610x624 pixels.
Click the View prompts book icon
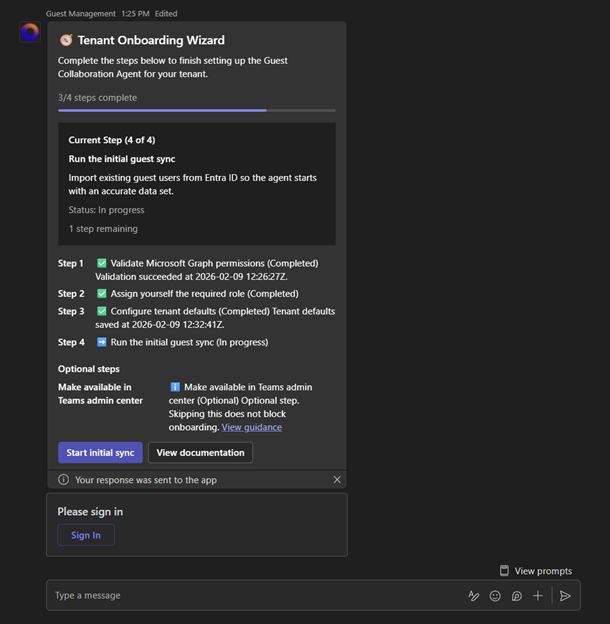tap(505, 571)
